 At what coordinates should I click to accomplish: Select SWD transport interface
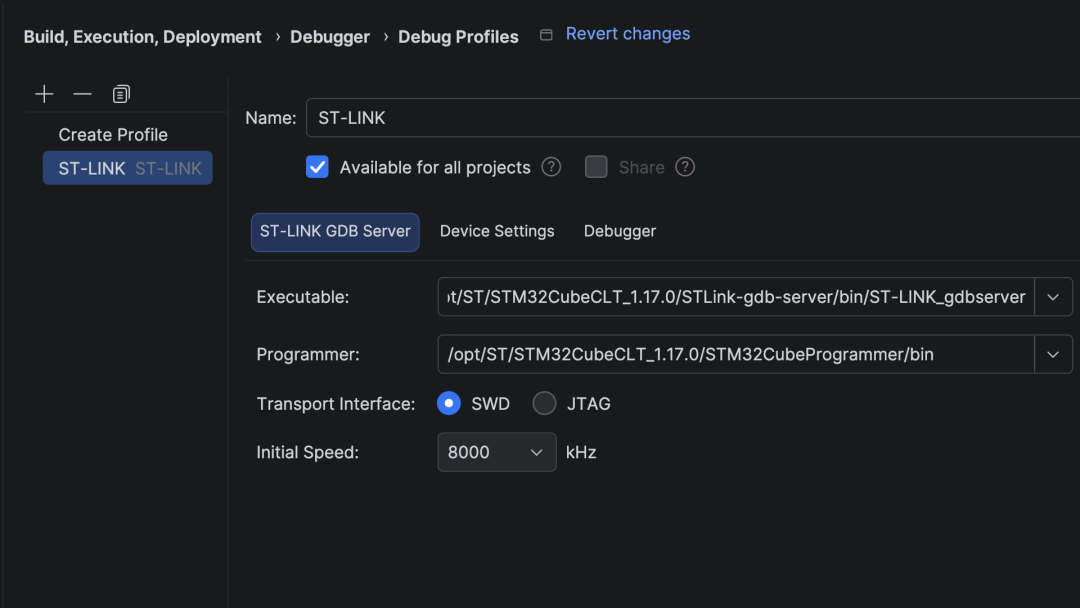pos(449,403)
